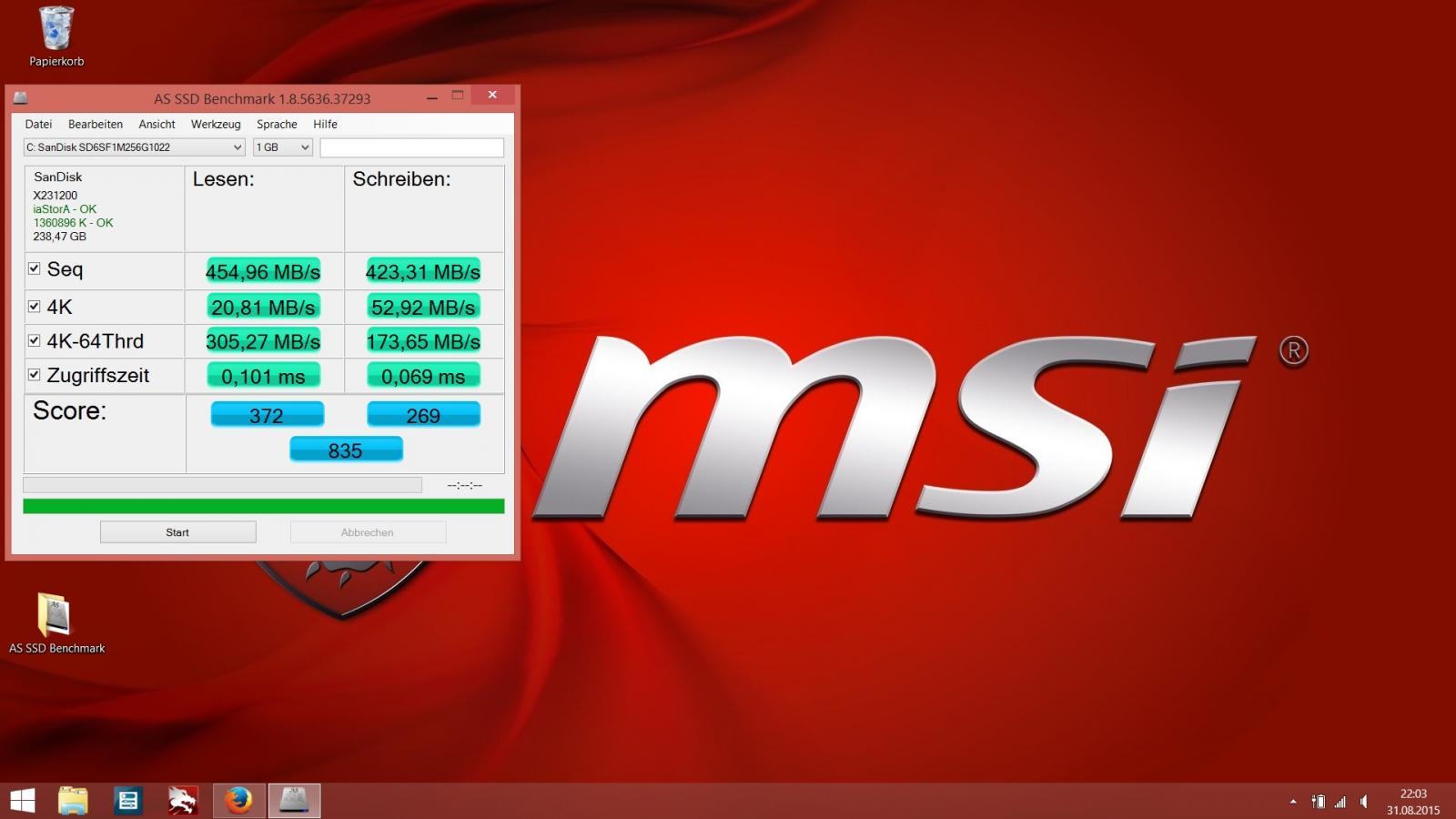The height and width of the screenshot is (819, 1456).
Task: Click the 1360896 K - OK alignment text
Action: pyautogui.click(x=73, y=223)
